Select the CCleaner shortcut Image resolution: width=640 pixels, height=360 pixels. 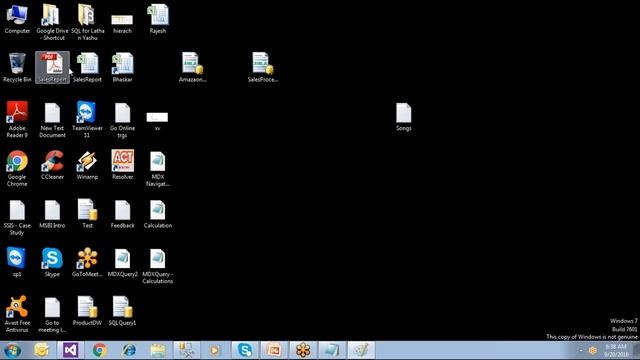[52, 165]
